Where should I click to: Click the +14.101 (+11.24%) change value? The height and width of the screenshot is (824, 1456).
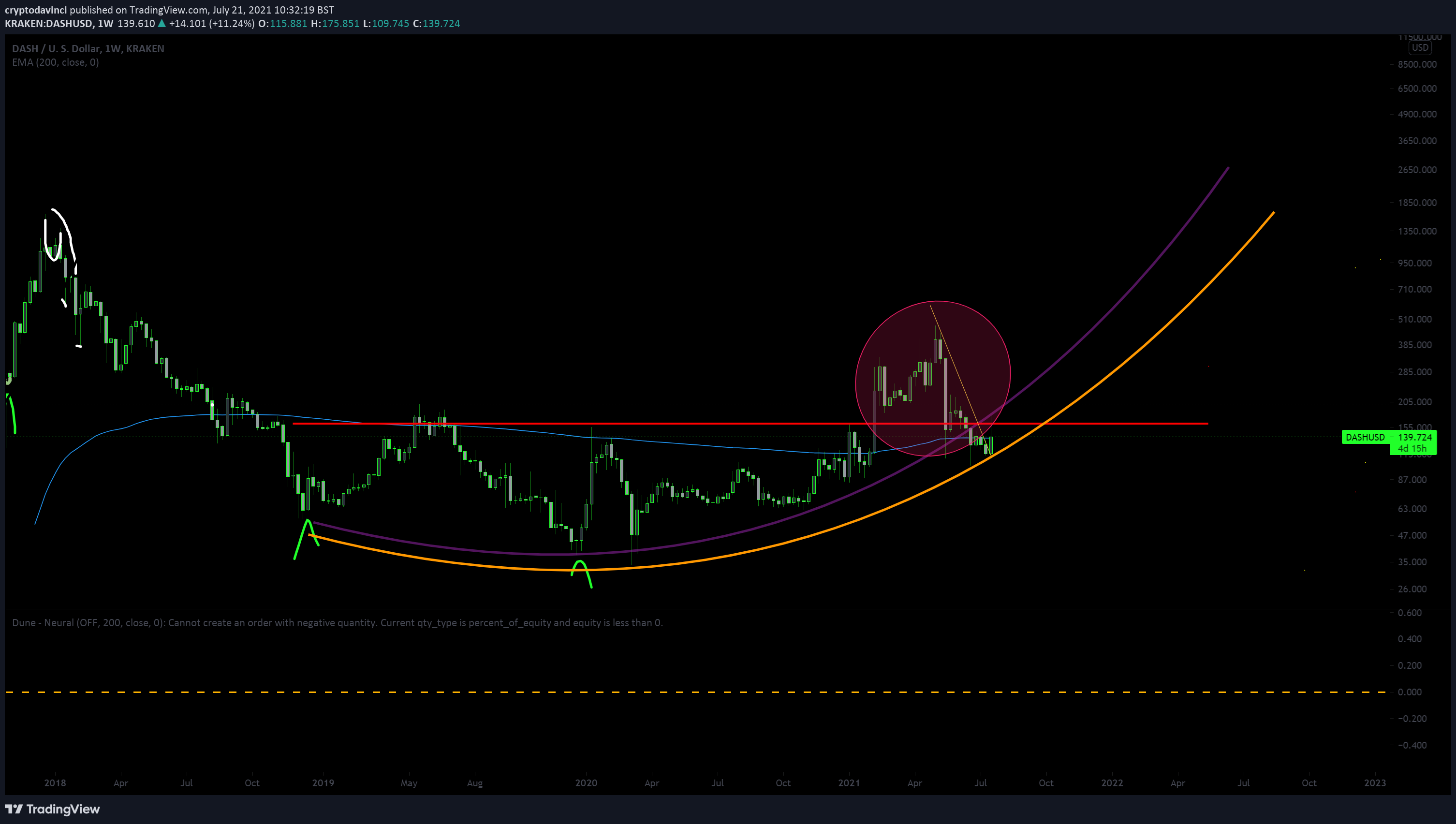212,23
